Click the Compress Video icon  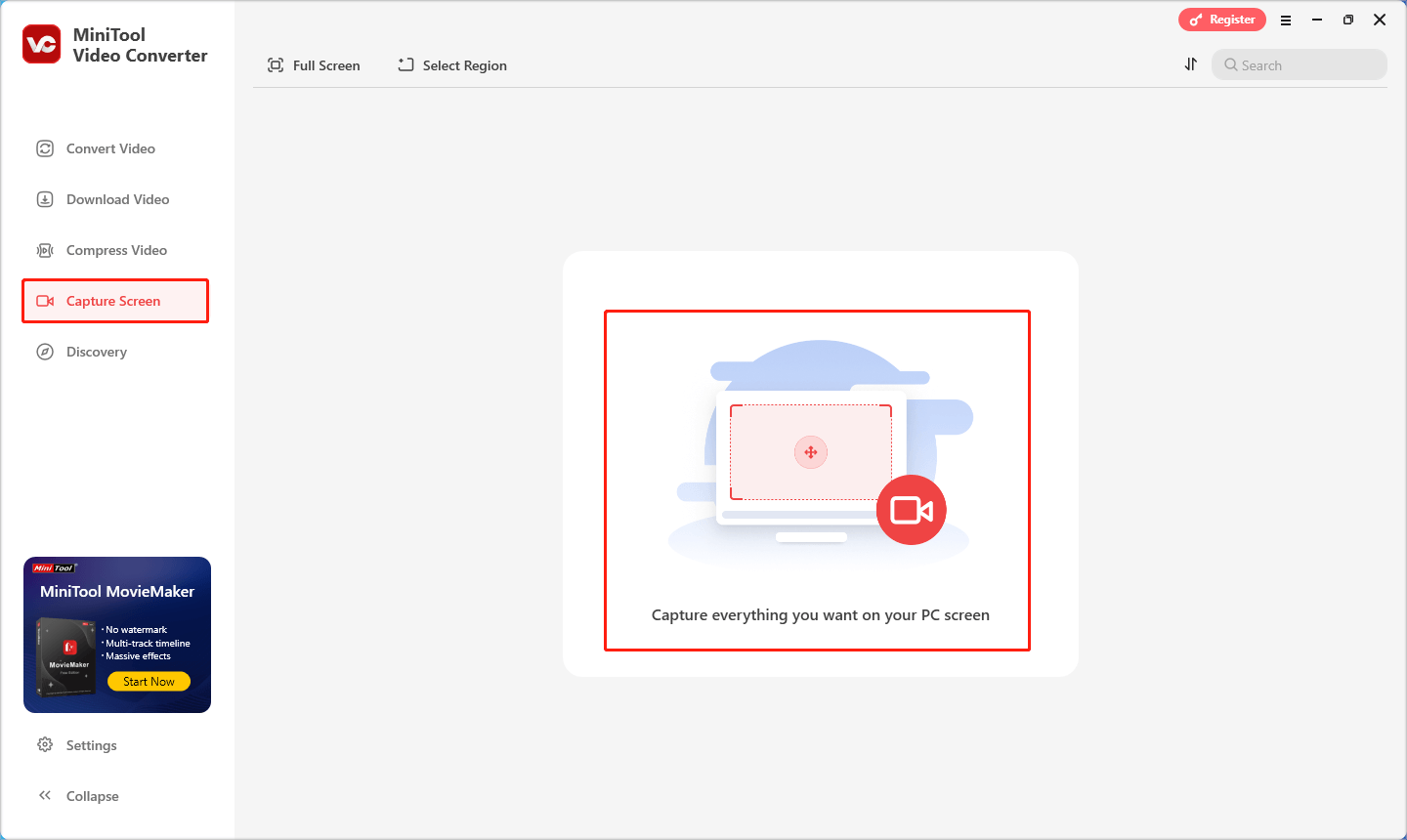[45, 250]
